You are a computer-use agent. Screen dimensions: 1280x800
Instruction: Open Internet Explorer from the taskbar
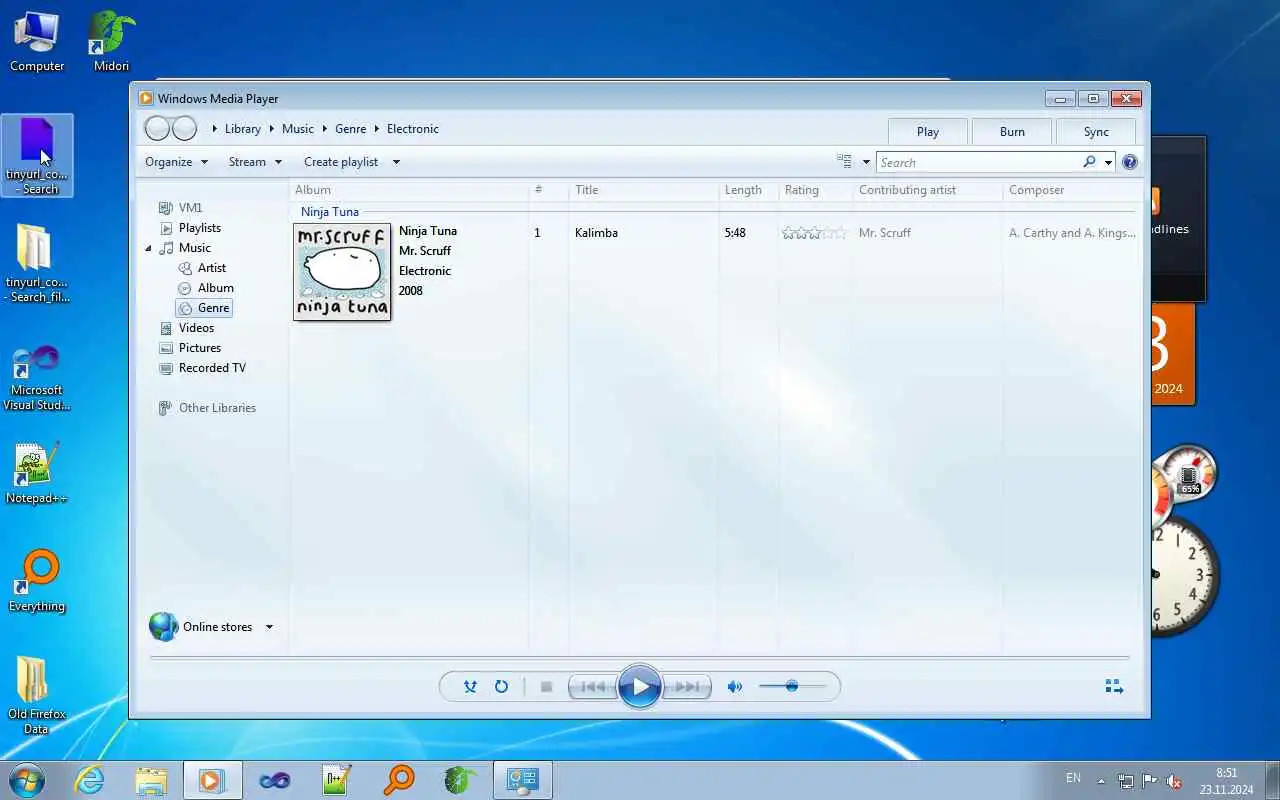[90, 780]
